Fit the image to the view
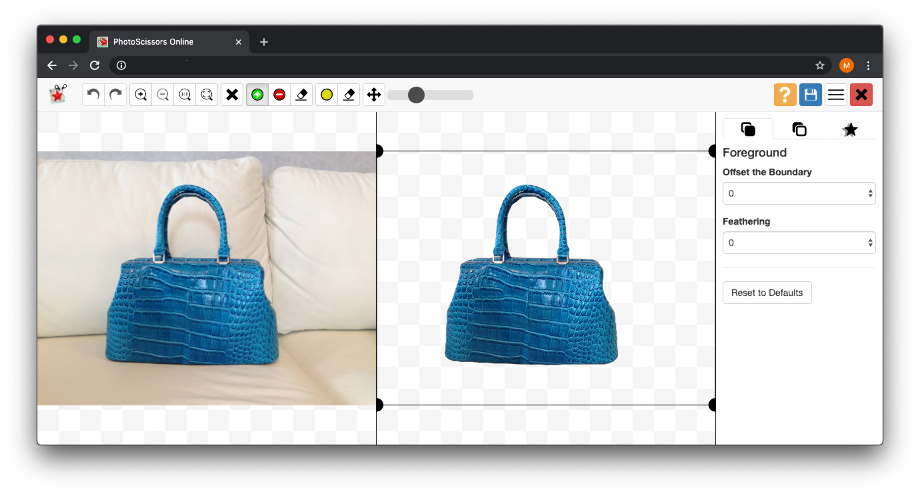 [x=207, y=94]
